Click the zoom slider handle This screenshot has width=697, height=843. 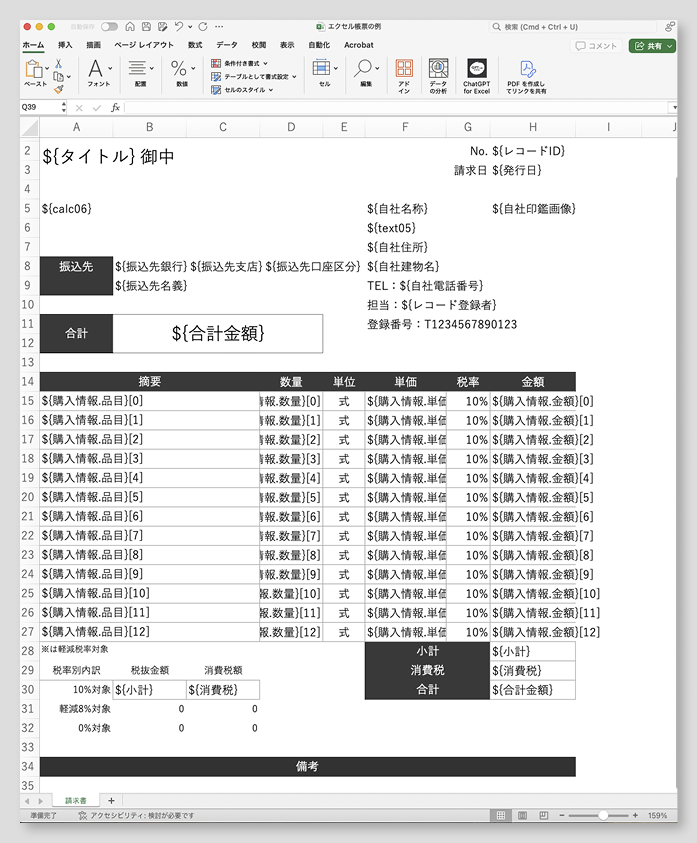tap(603, 816)
